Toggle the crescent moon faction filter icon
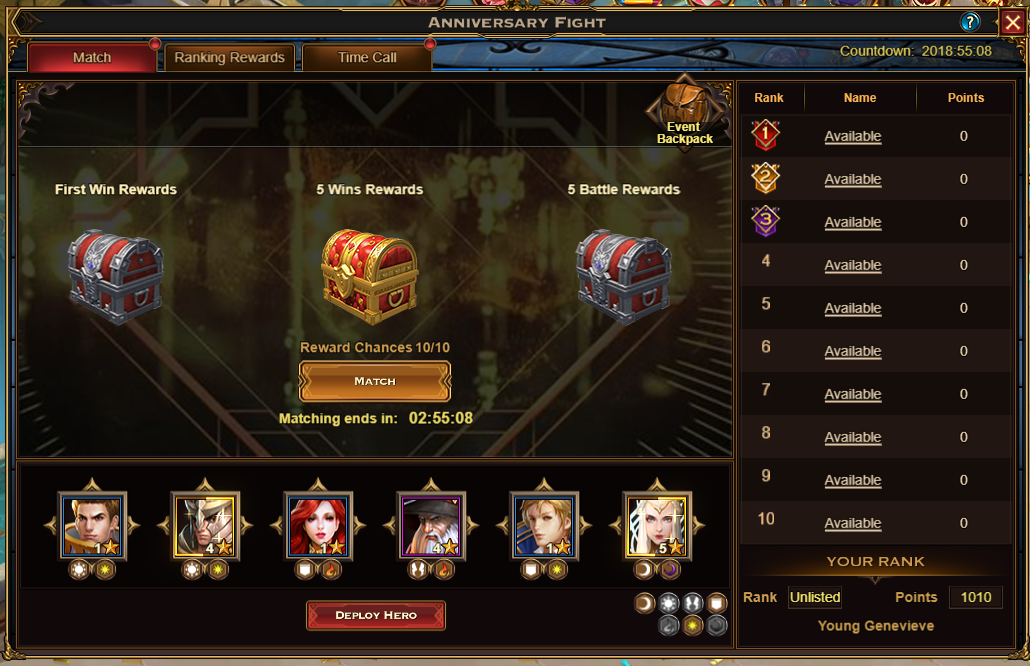1030x666 pixels. tap(644, 603)
